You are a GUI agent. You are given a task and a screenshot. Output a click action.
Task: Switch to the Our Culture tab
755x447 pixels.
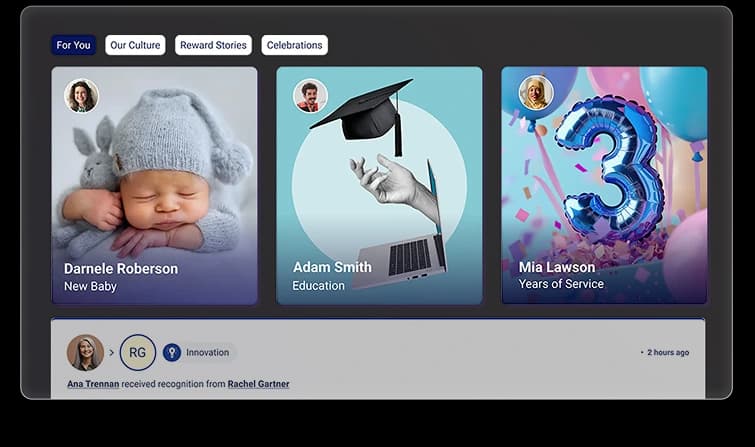[x=135, y=45]
